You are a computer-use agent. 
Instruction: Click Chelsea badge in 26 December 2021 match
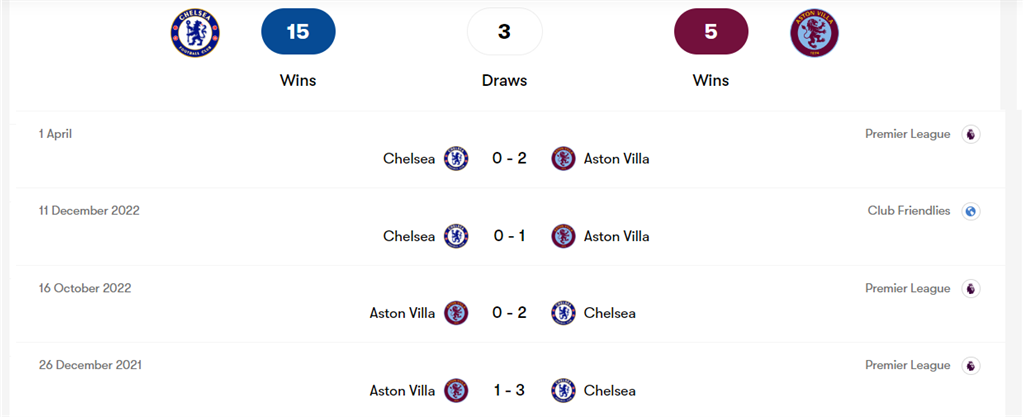(563, 390)
